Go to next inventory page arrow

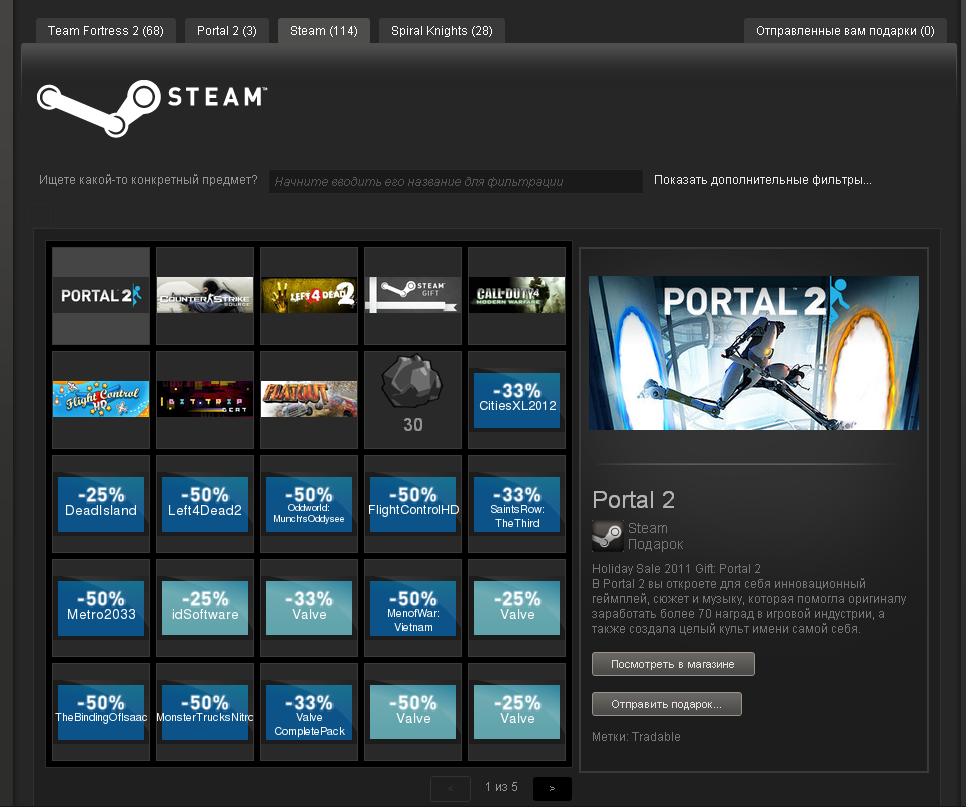click(552, 788)
